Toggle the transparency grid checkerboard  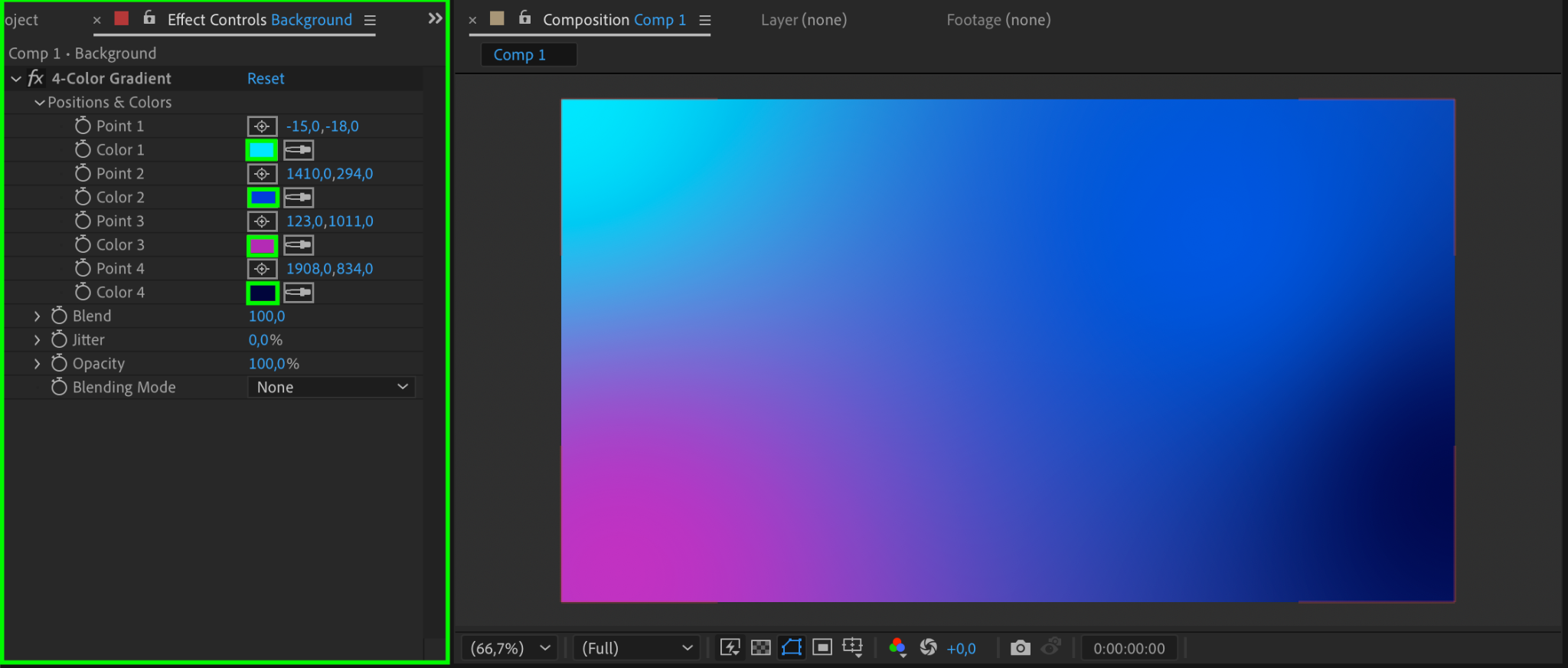pyautogui.click(x=760, y=648)
